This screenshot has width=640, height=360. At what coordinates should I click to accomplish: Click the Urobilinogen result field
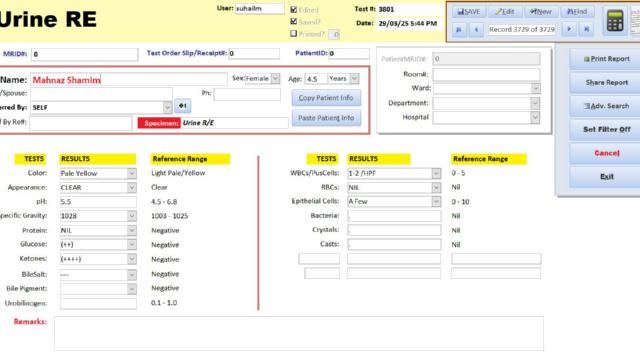click(98, 303)
